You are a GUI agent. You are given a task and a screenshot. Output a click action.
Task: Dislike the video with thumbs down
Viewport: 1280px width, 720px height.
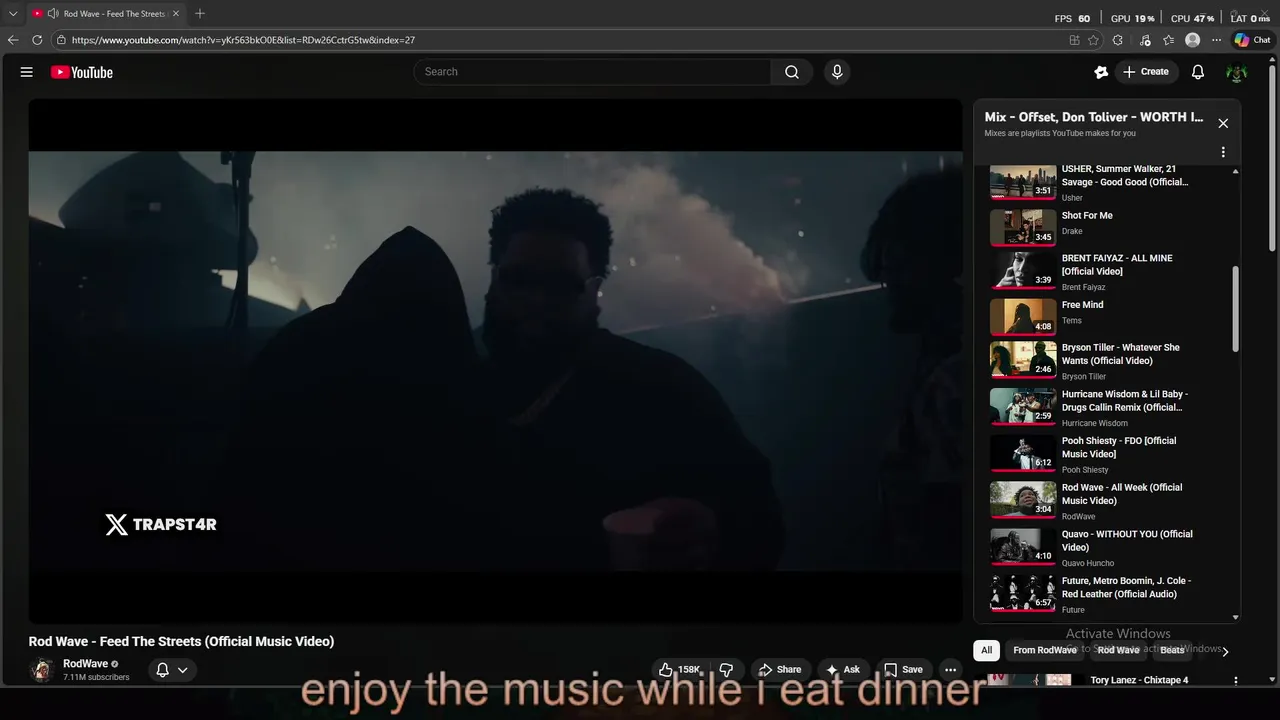727,670
